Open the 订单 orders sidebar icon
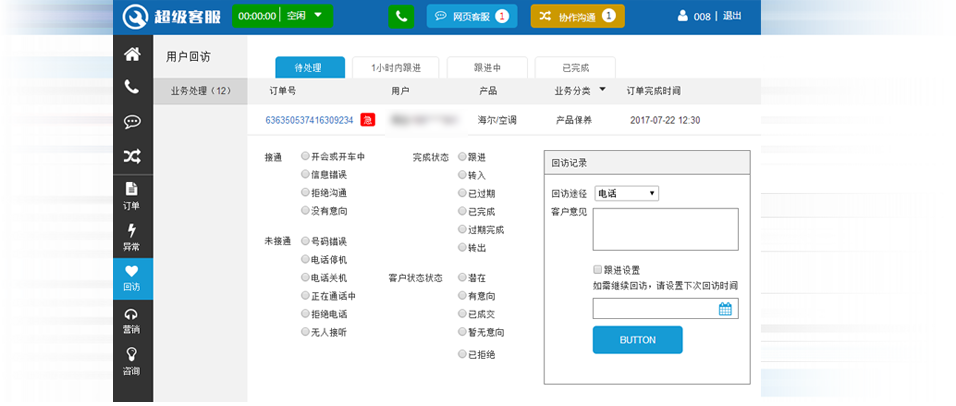956x406 pixels. [132, 196]
